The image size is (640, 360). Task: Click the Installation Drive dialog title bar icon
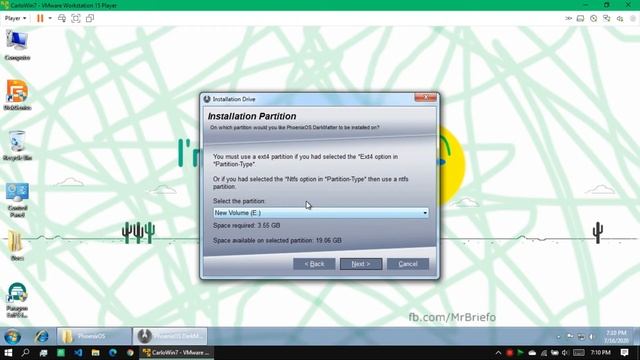pos(207,99)
